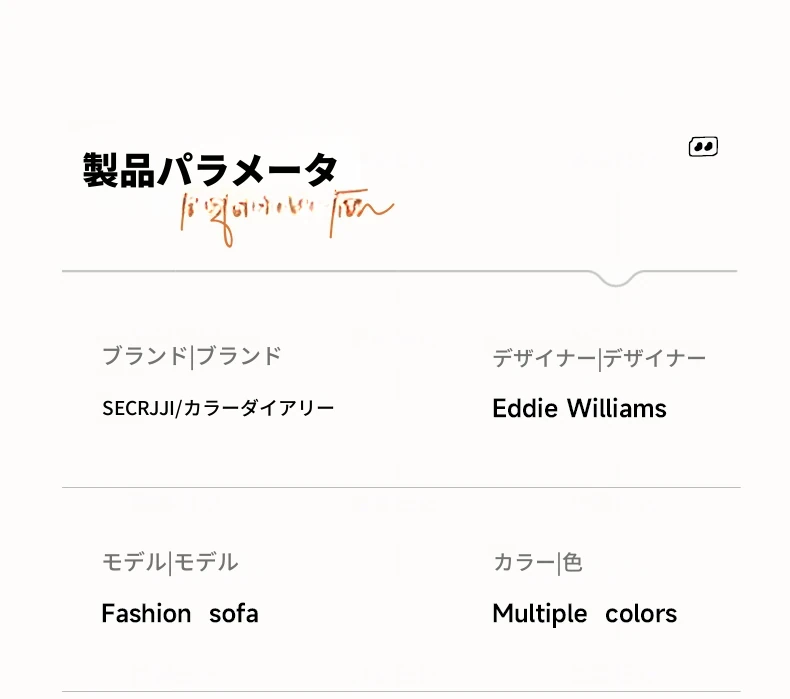Click the カラーダイアリー brand text

coord(258,408)
